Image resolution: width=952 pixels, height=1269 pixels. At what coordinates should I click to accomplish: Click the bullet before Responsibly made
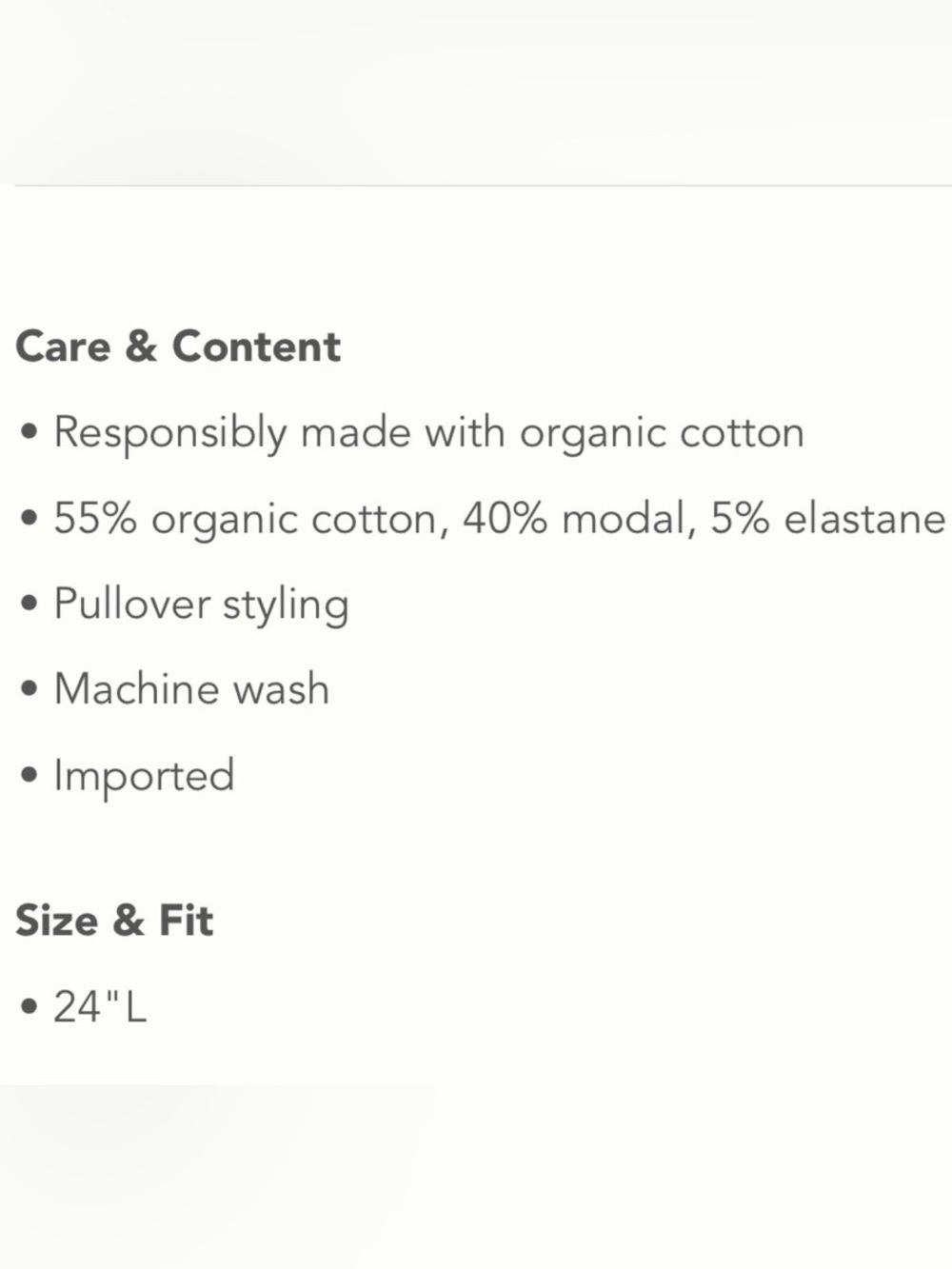(x=30, y=434)
